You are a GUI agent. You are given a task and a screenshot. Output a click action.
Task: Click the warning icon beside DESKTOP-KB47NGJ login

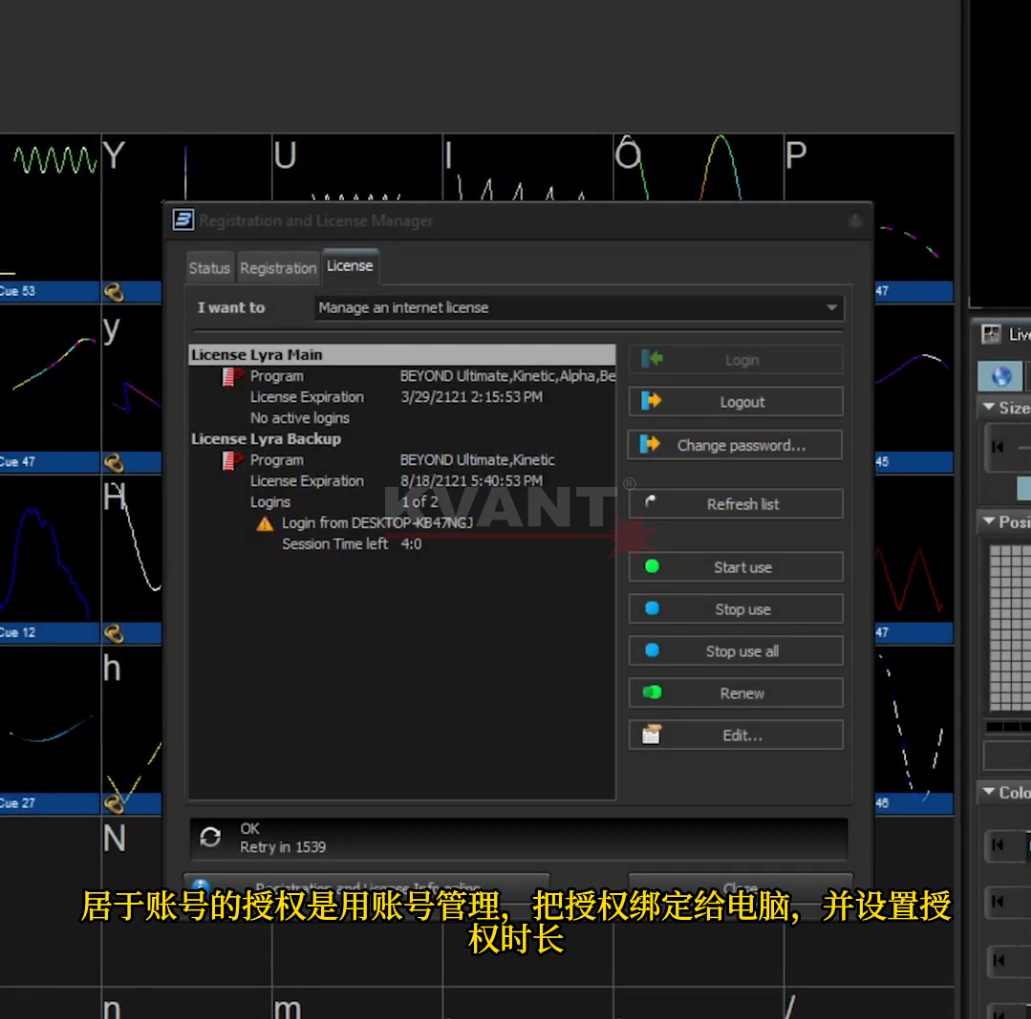tap(265, 524)
